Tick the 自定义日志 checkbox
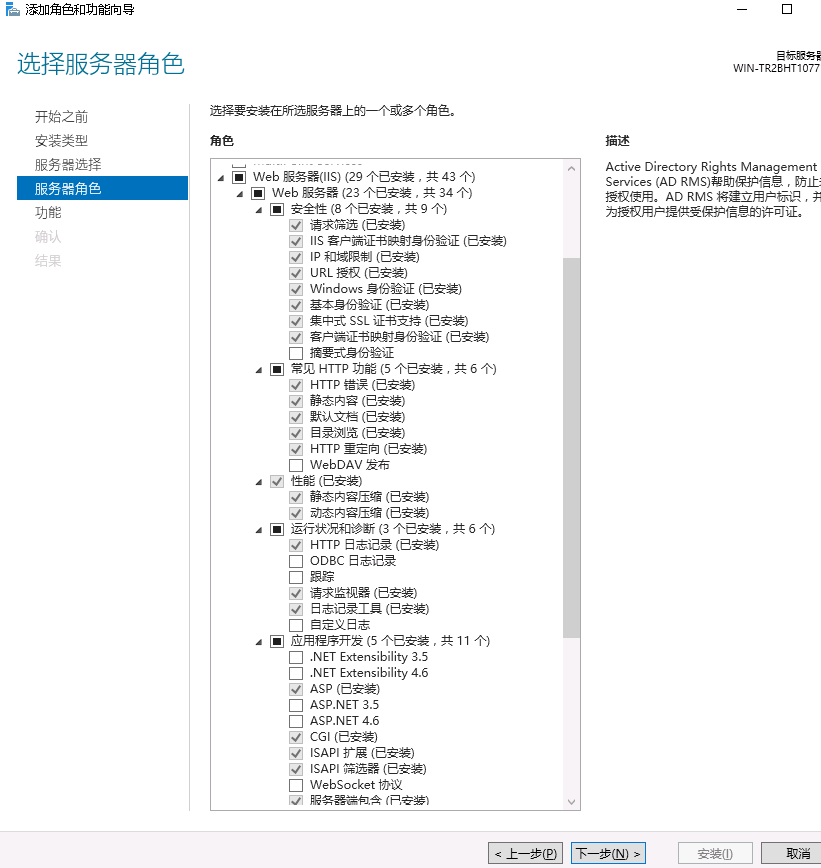Viewport: 821px width, 868px height. (296, 625)
